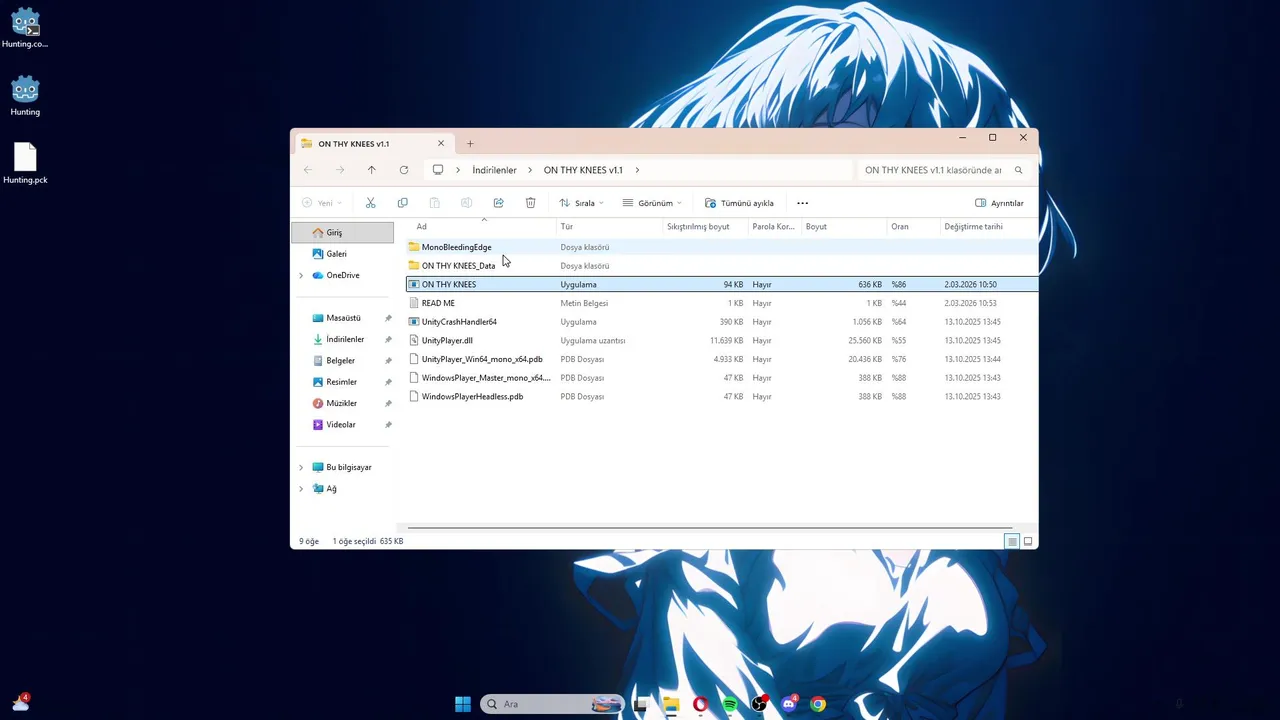Viewport: 1280px width, 720px height.
Task: Add a new Explorer tab
Action: point(470,143)
